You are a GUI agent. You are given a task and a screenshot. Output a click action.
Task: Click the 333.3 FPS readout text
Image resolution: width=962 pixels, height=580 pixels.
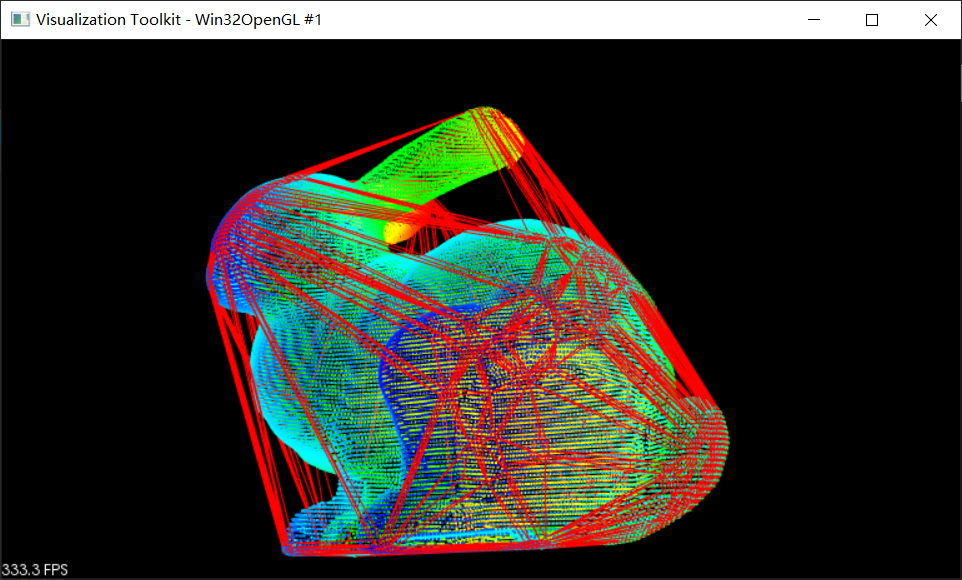[x=35, y=570]
